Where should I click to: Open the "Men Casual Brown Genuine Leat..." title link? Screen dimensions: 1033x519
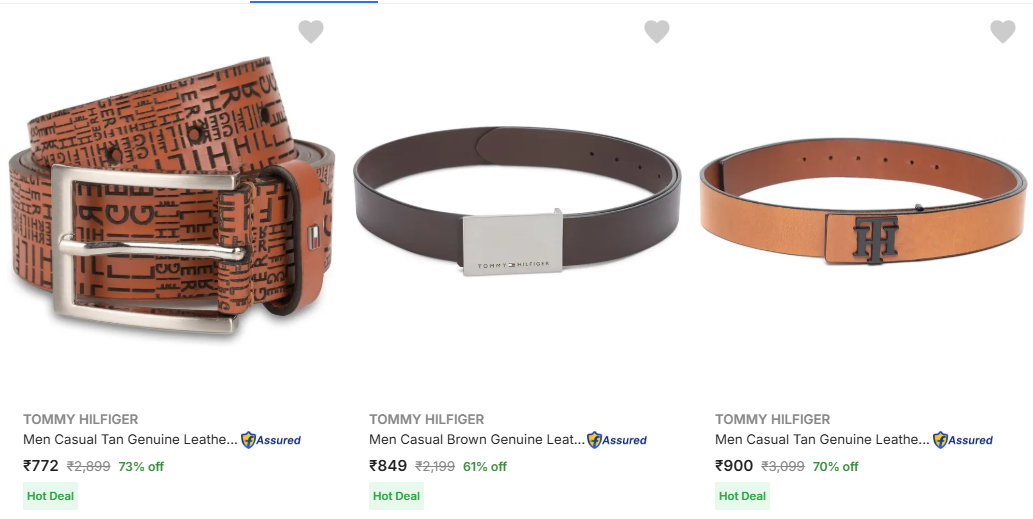click(476, 440)
